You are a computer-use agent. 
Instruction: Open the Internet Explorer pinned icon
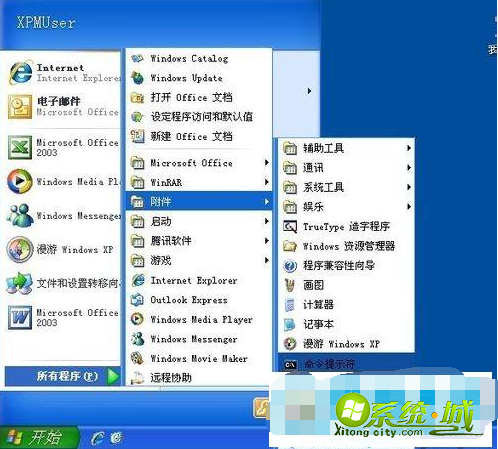[x=20, y=72]
